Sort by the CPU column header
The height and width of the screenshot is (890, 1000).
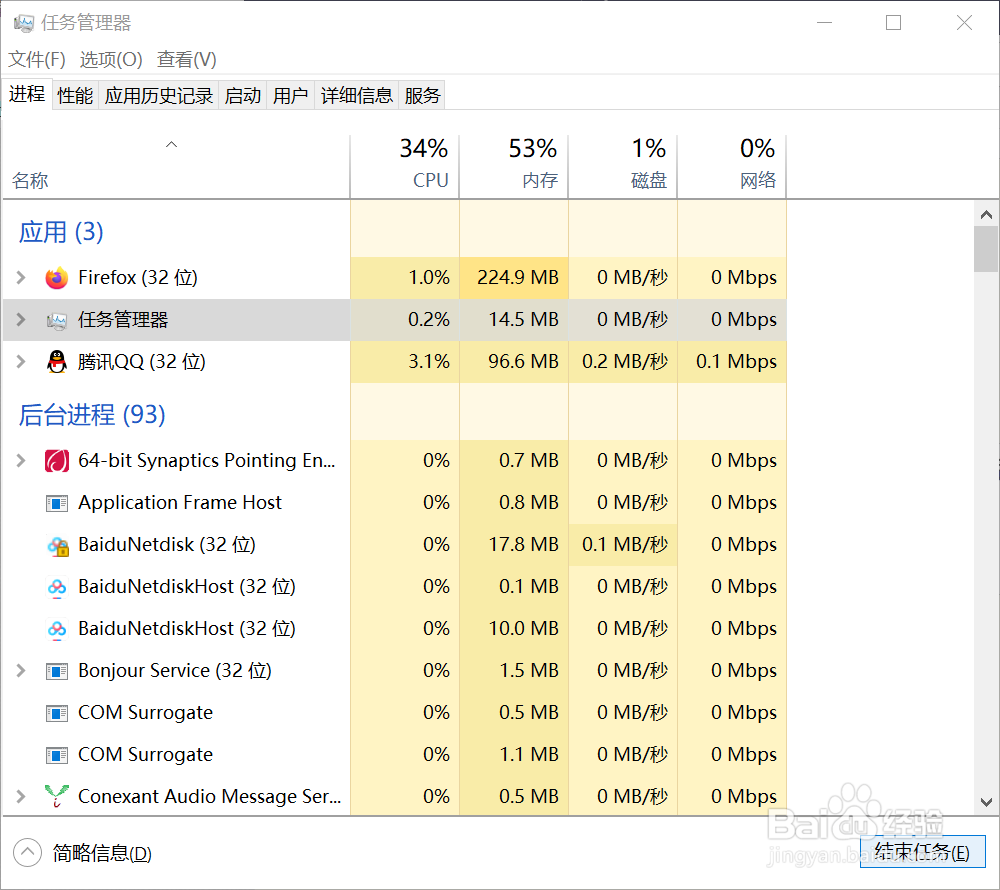(423, 165)
